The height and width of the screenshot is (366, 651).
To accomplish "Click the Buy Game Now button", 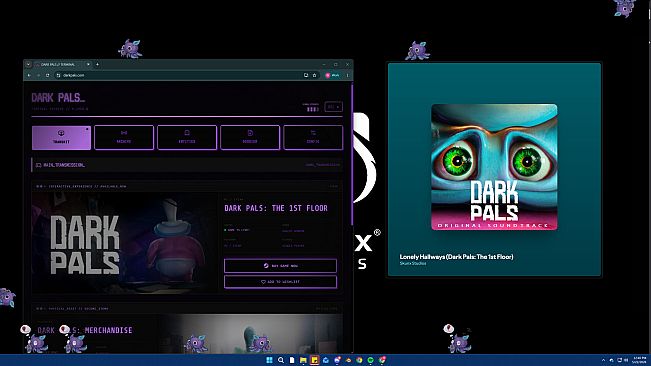I will click(280, 266).
